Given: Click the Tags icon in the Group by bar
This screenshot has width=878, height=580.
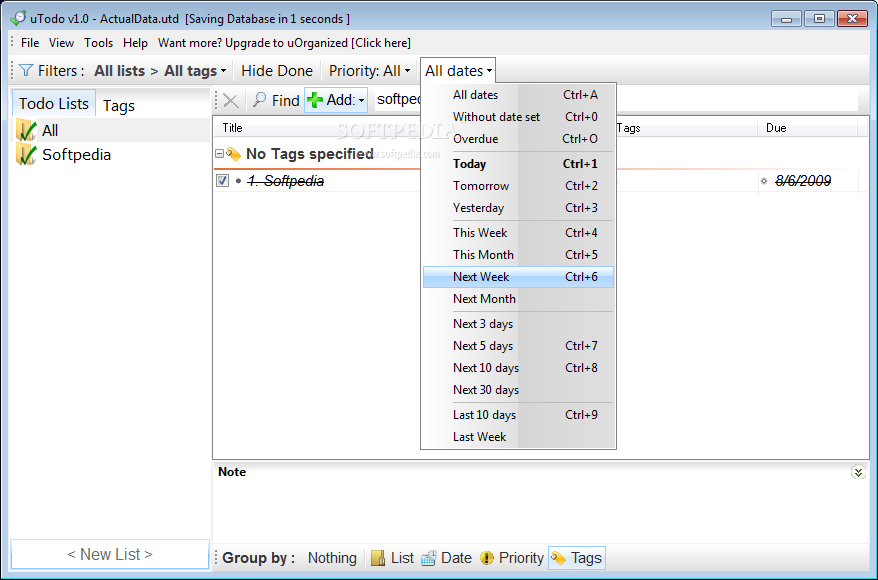Looking at the screenshot, I should point(558,558).
